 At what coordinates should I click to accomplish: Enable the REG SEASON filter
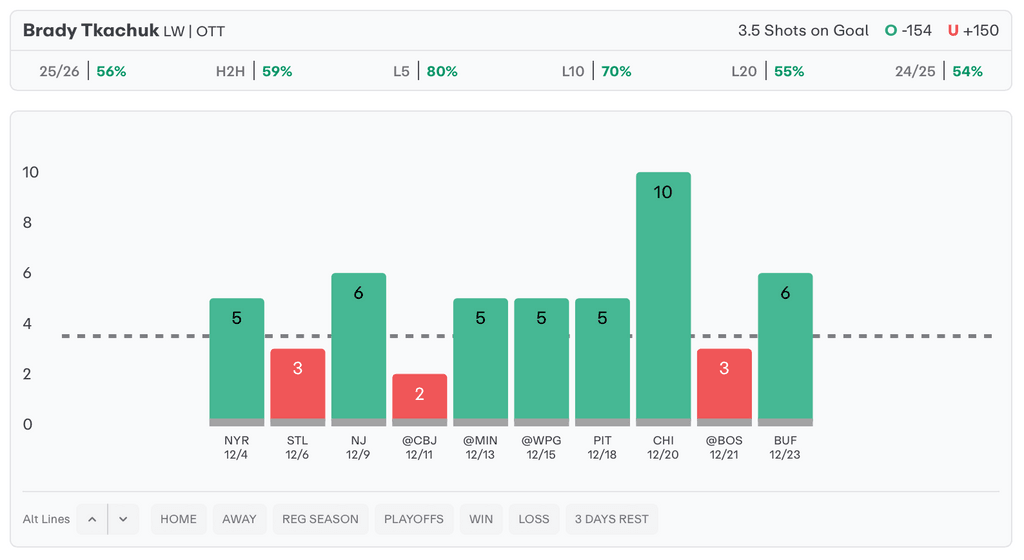[x=320, y=519]
